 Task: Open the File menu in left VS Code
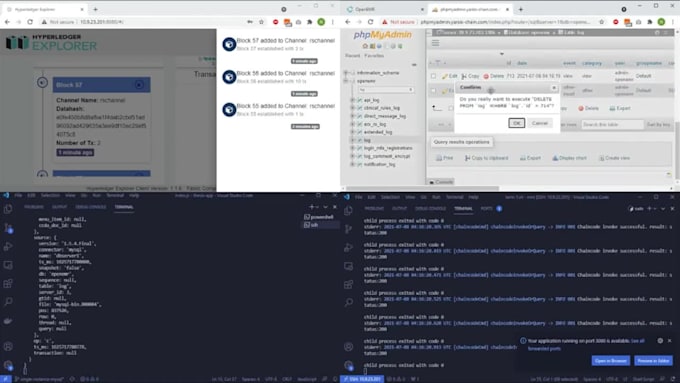tap(18, 196)
